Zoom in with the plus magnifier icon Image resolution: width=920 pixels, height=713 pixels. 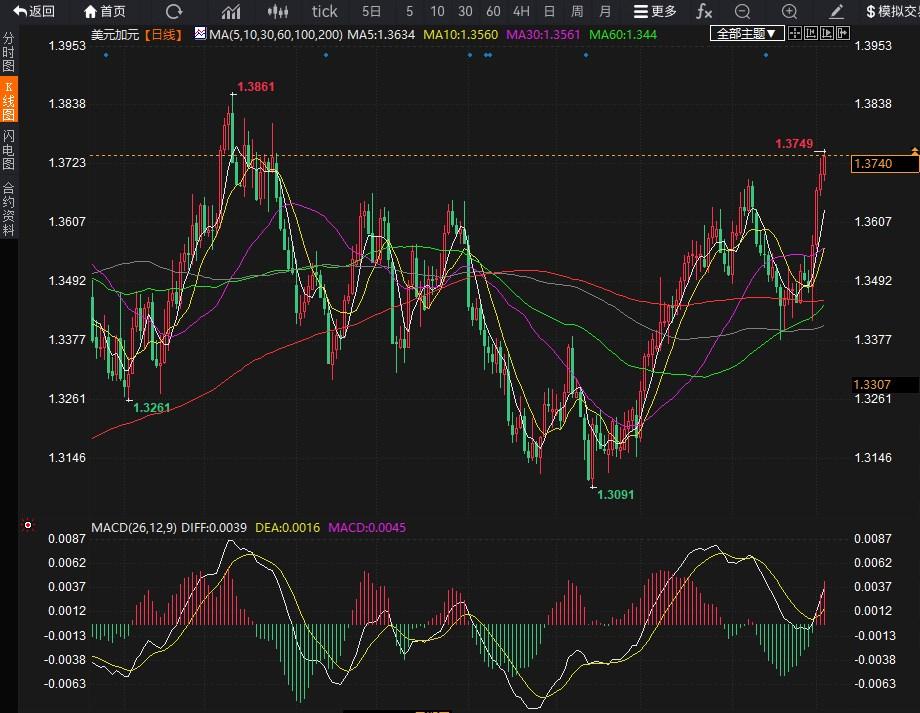[789, 11]
